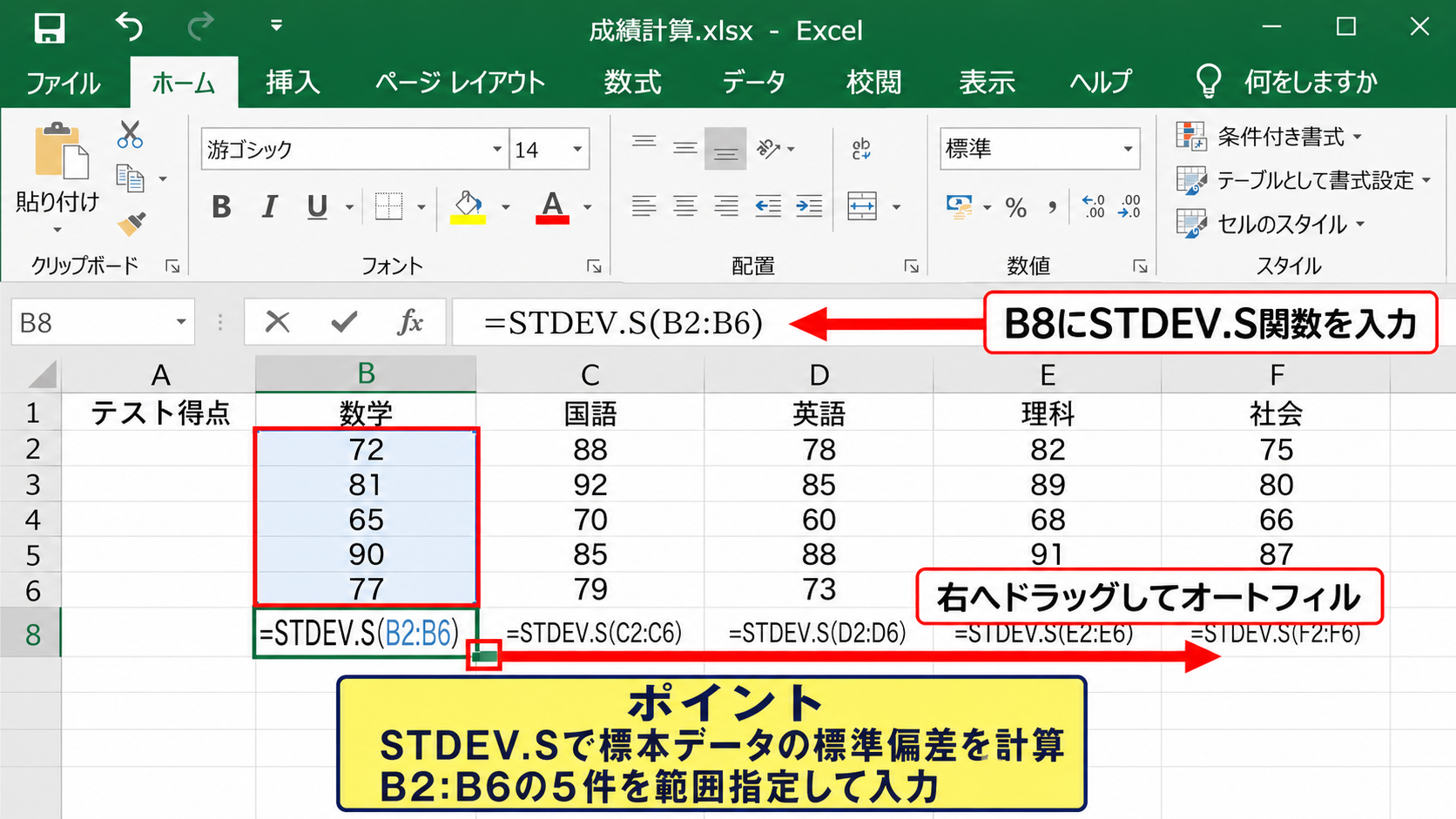1456x819 pixels.
Task: Click the Redo arrow icon
Action: tap(201, 27)
